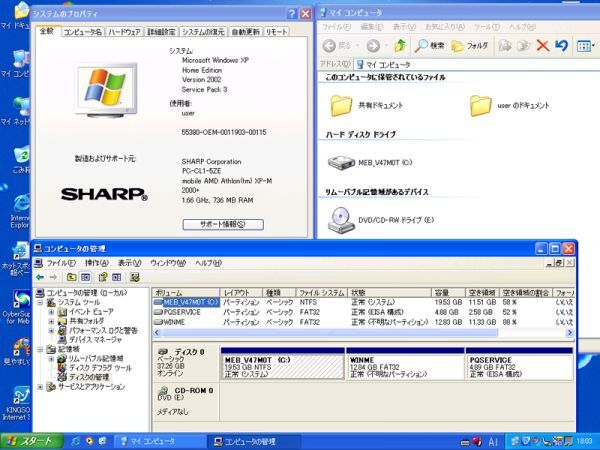Click the Back button in My Computer window
600x450 pixels.
(329, 46)
